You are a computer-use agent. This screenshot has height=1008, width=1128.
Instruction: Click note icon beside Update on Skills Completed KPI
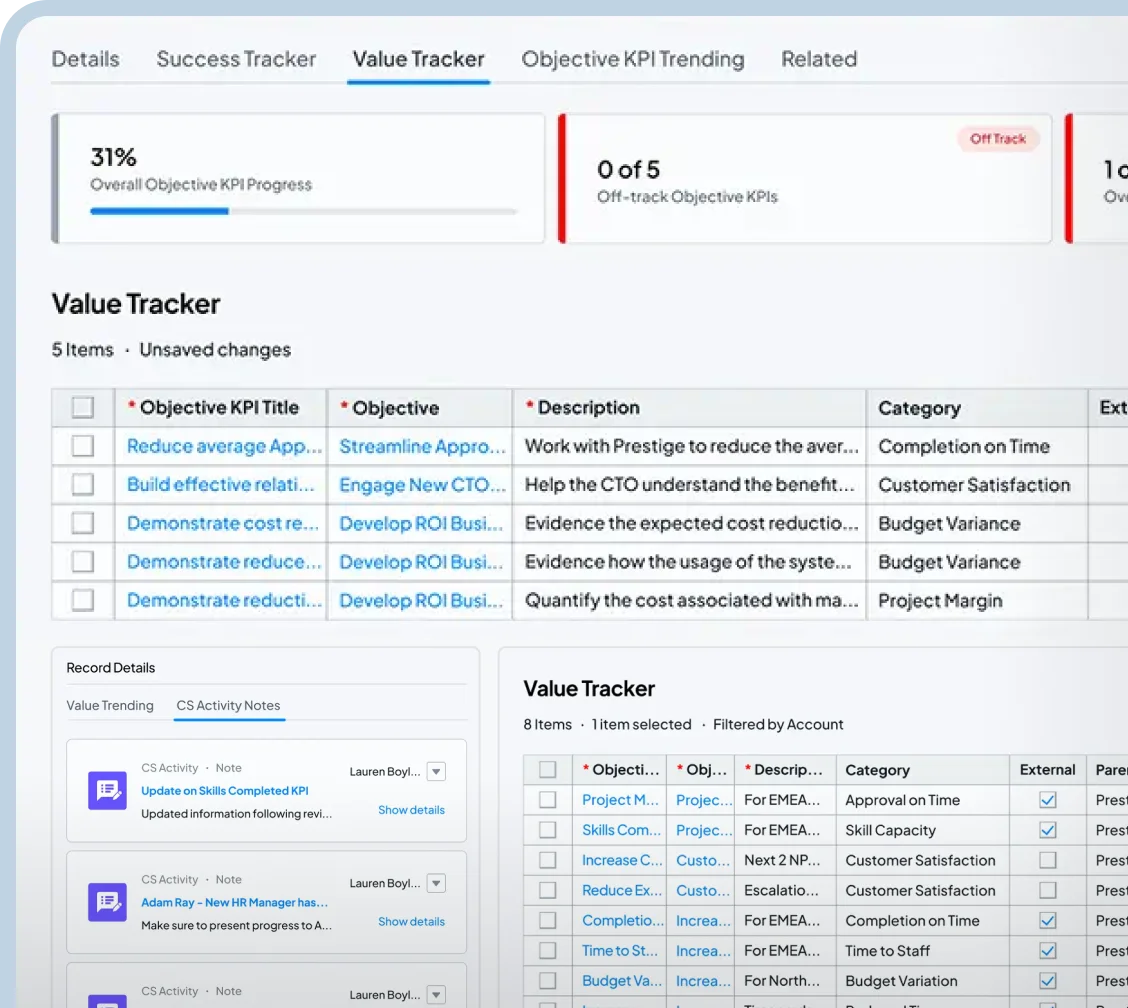coord(107,790)
